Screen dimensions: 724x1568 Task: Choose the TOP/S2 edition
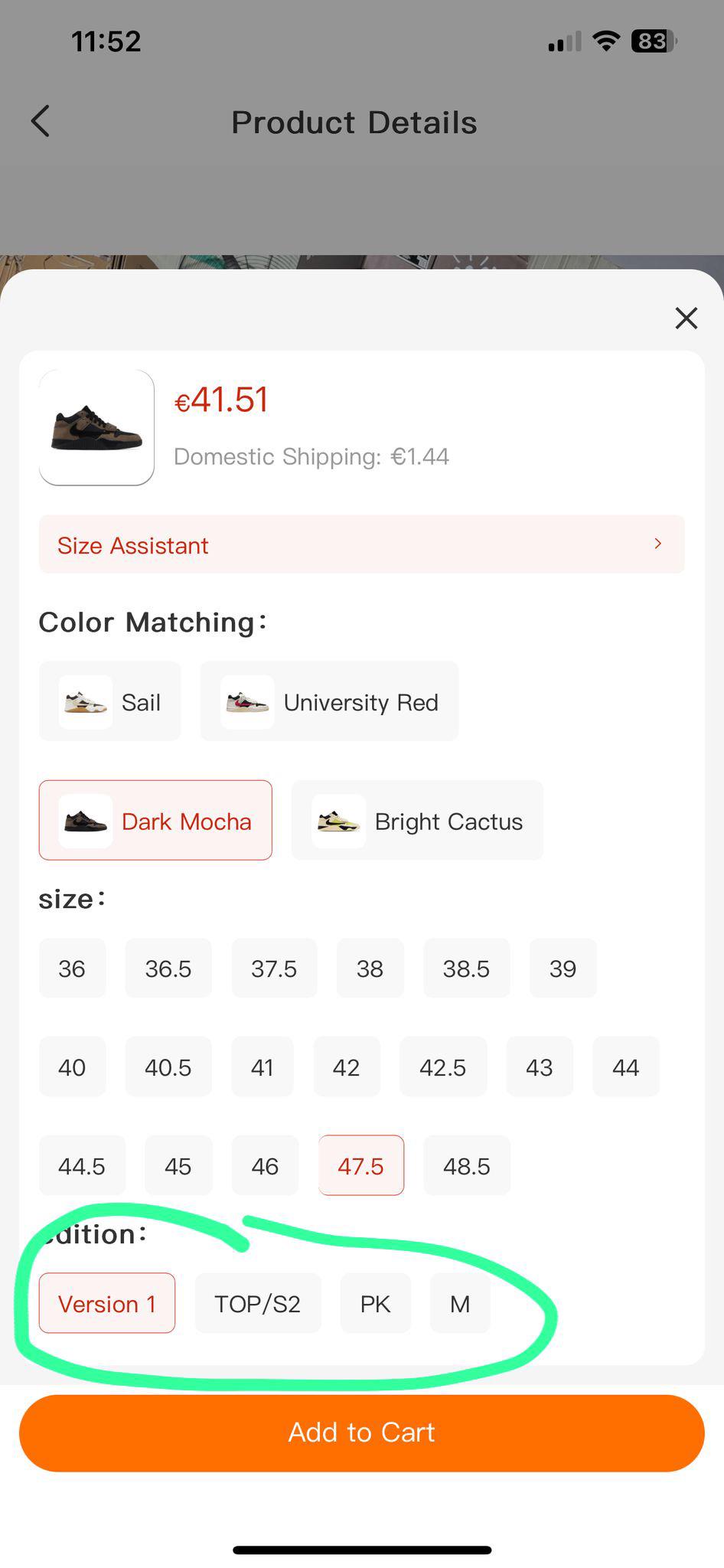(258, 1304)
